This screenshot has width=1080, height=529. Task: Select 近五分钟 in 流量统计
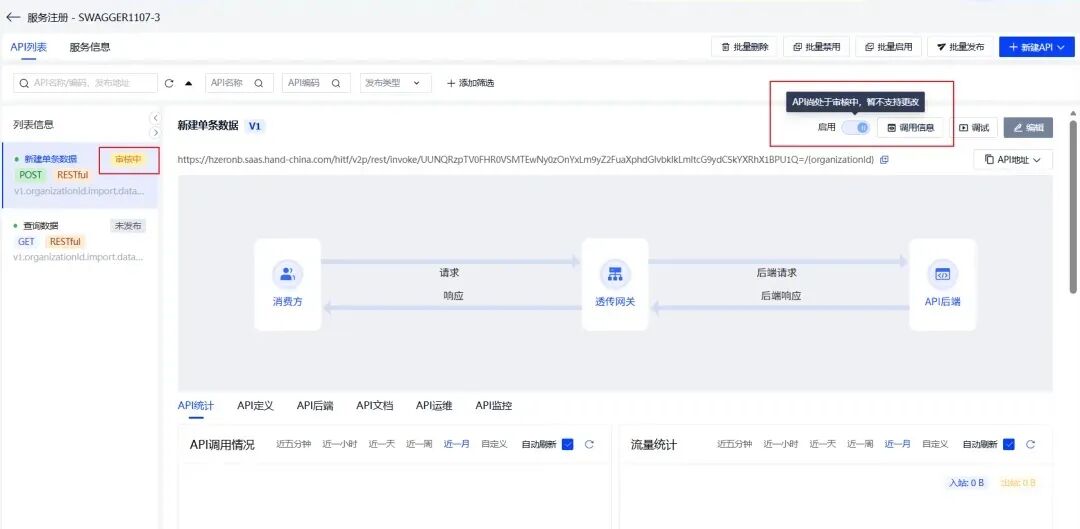[734, 444]
